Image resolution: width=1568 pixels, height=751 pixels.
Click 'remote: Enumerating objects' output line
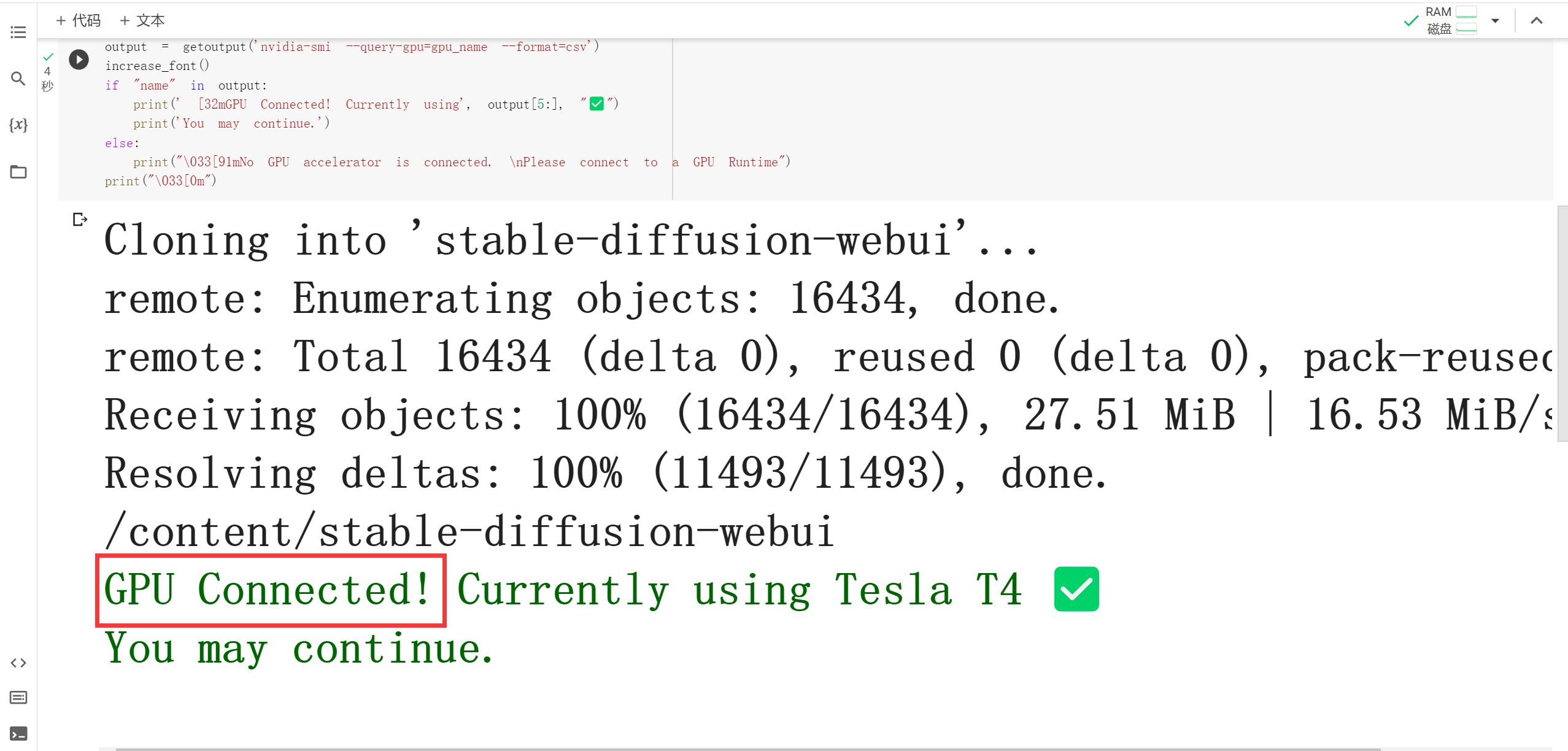tap(582, 299)
